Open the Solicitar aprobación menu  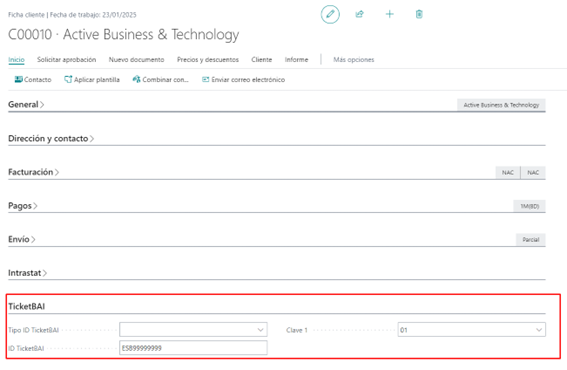67,60
